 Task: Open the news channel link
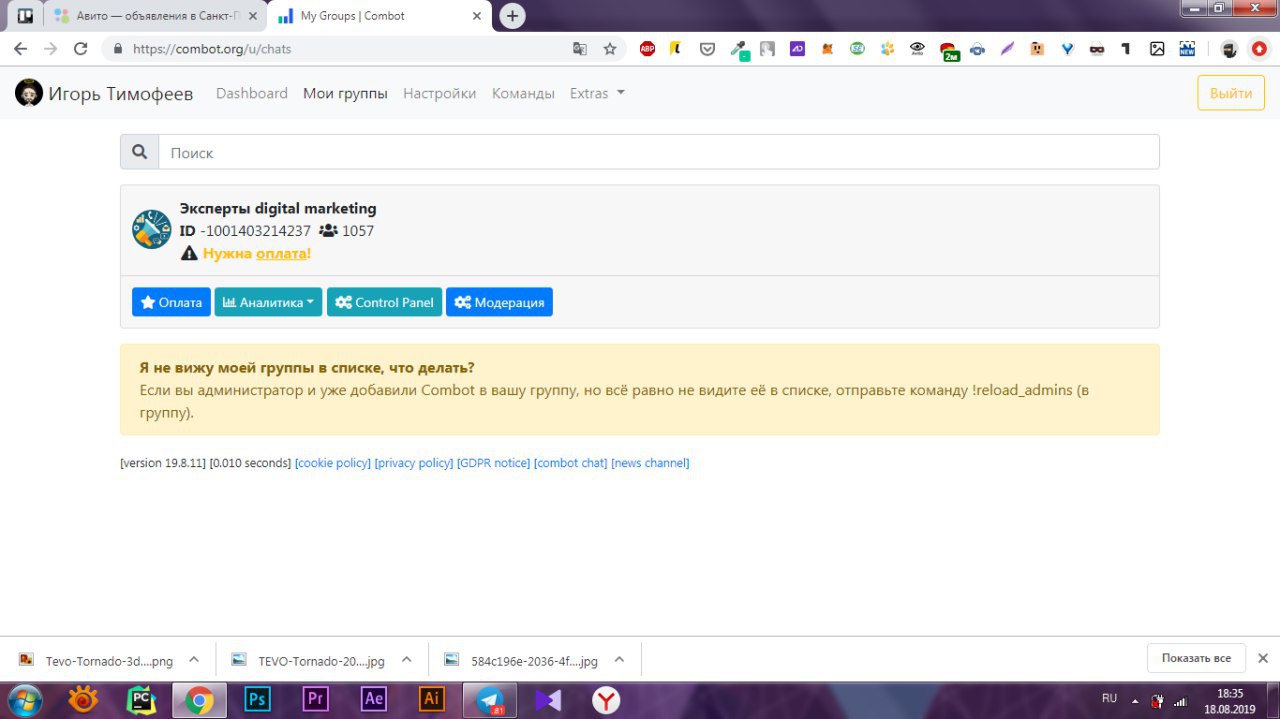tap(650, 463)
